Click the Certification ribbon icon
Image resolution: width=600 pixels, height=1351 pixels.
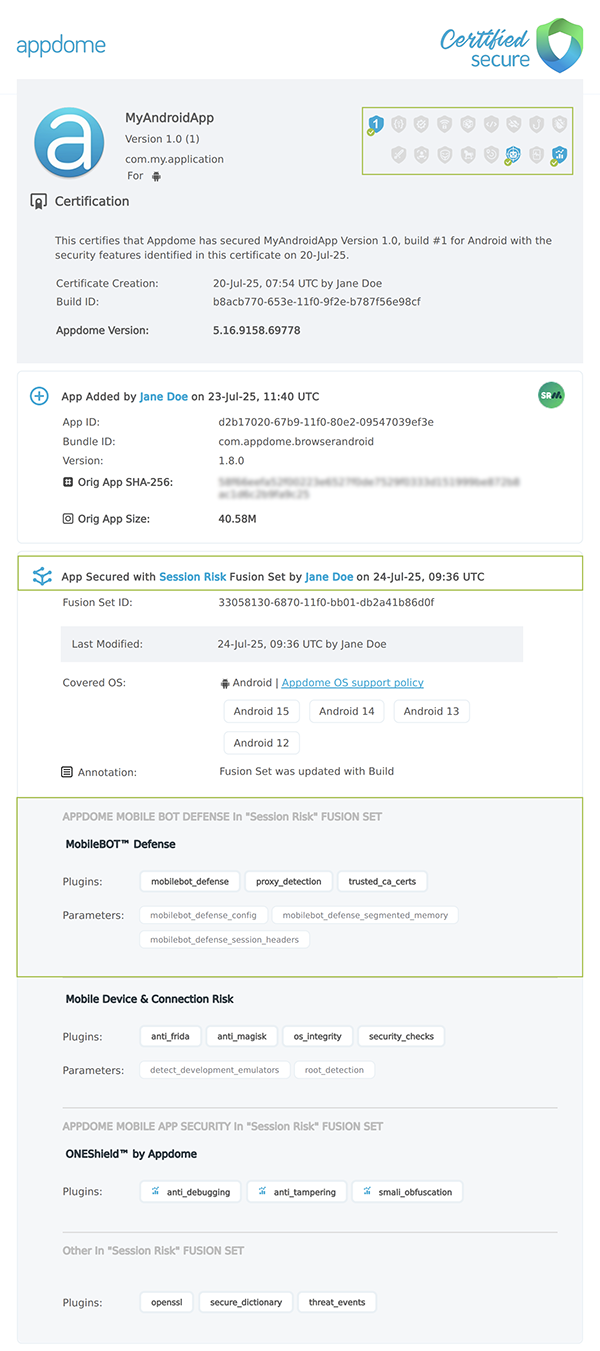39,201
